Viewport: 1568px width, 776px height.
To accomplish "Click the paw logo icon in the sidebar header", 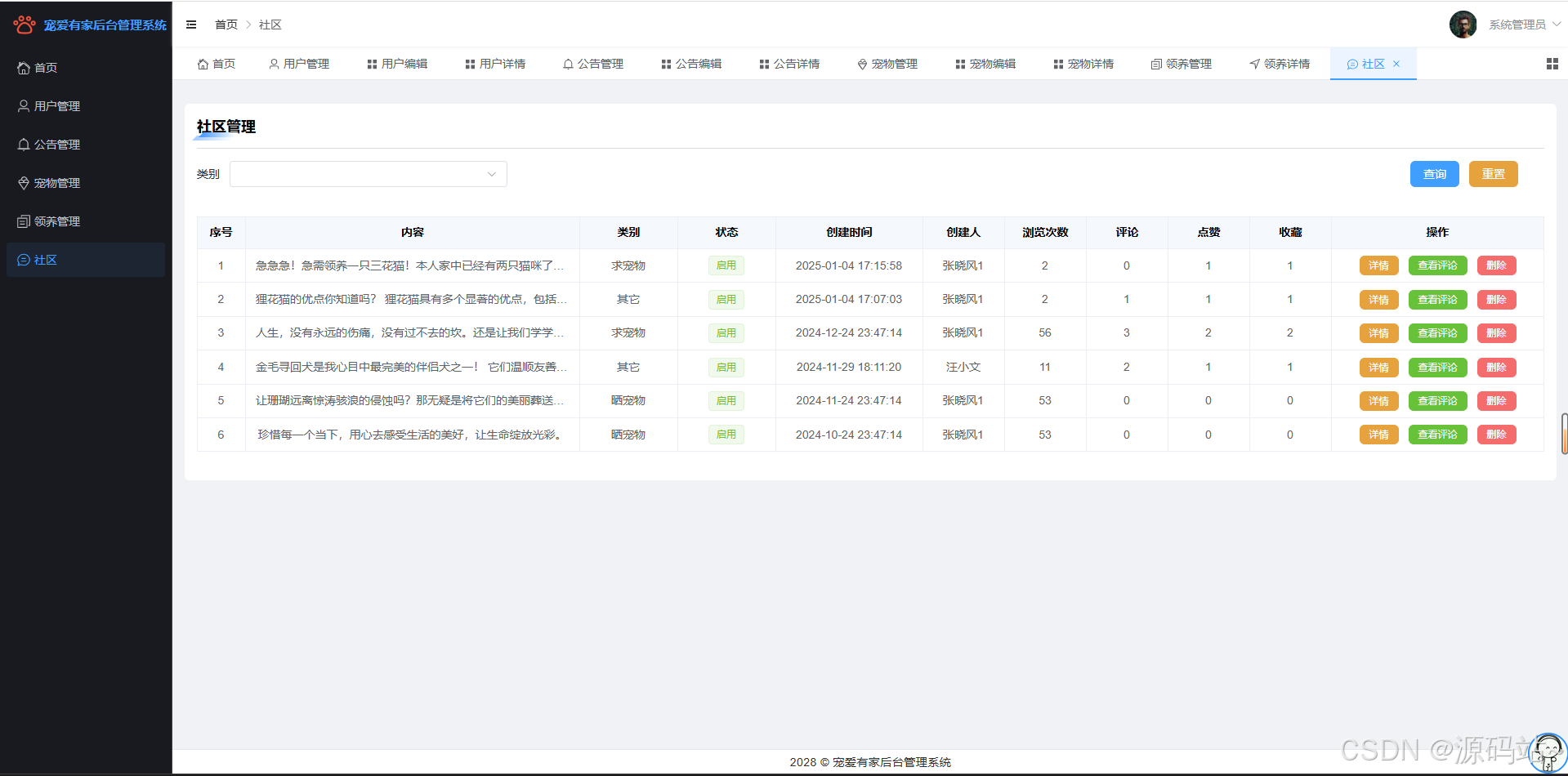I will 25,25.
